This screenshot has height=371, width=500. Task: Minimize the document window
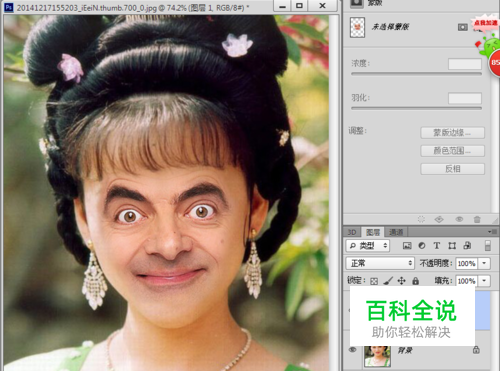coord(282,6)
